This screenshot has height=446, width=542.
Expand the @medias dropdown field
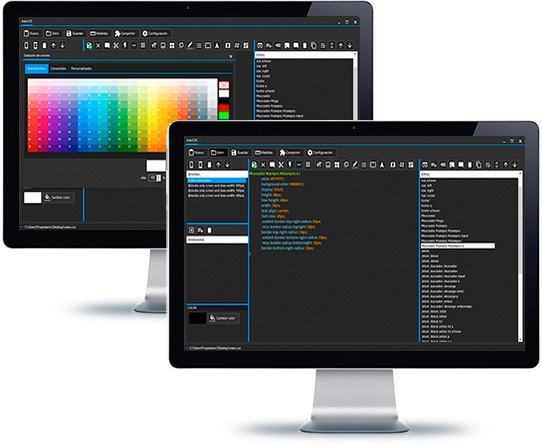(217, 174)
